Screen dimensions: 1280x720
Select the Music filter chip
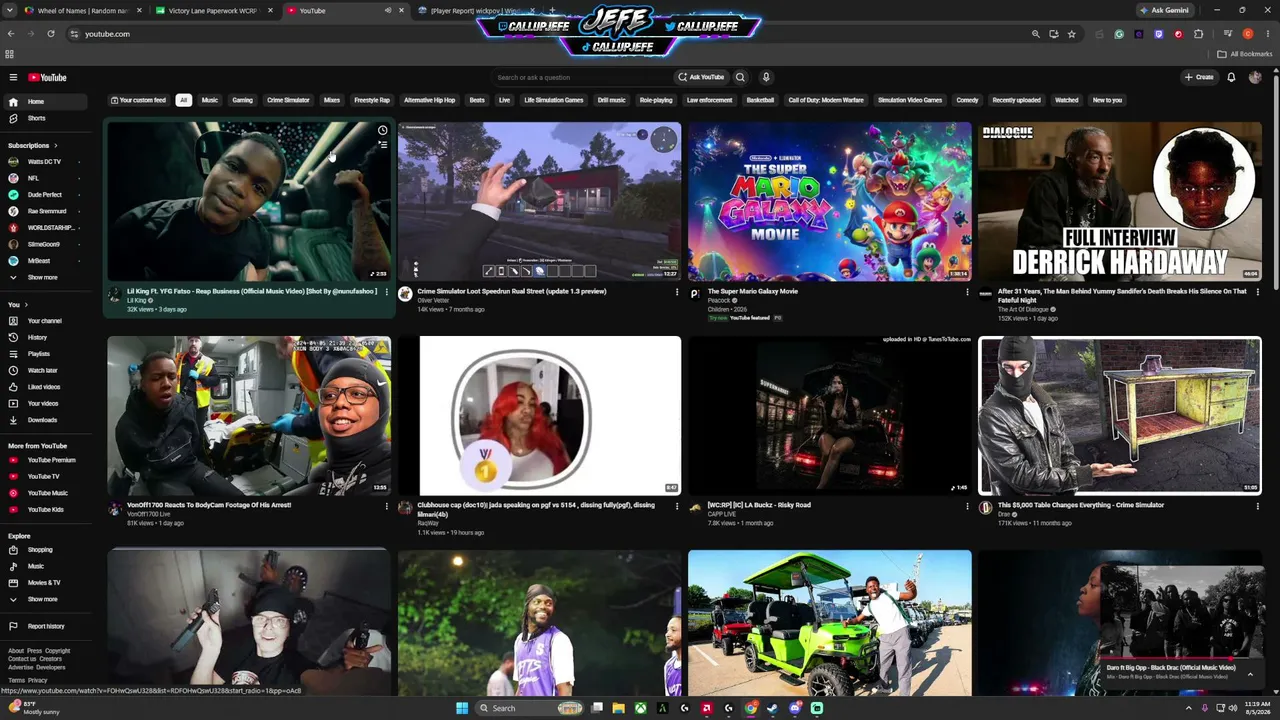[x=210, y=100]
